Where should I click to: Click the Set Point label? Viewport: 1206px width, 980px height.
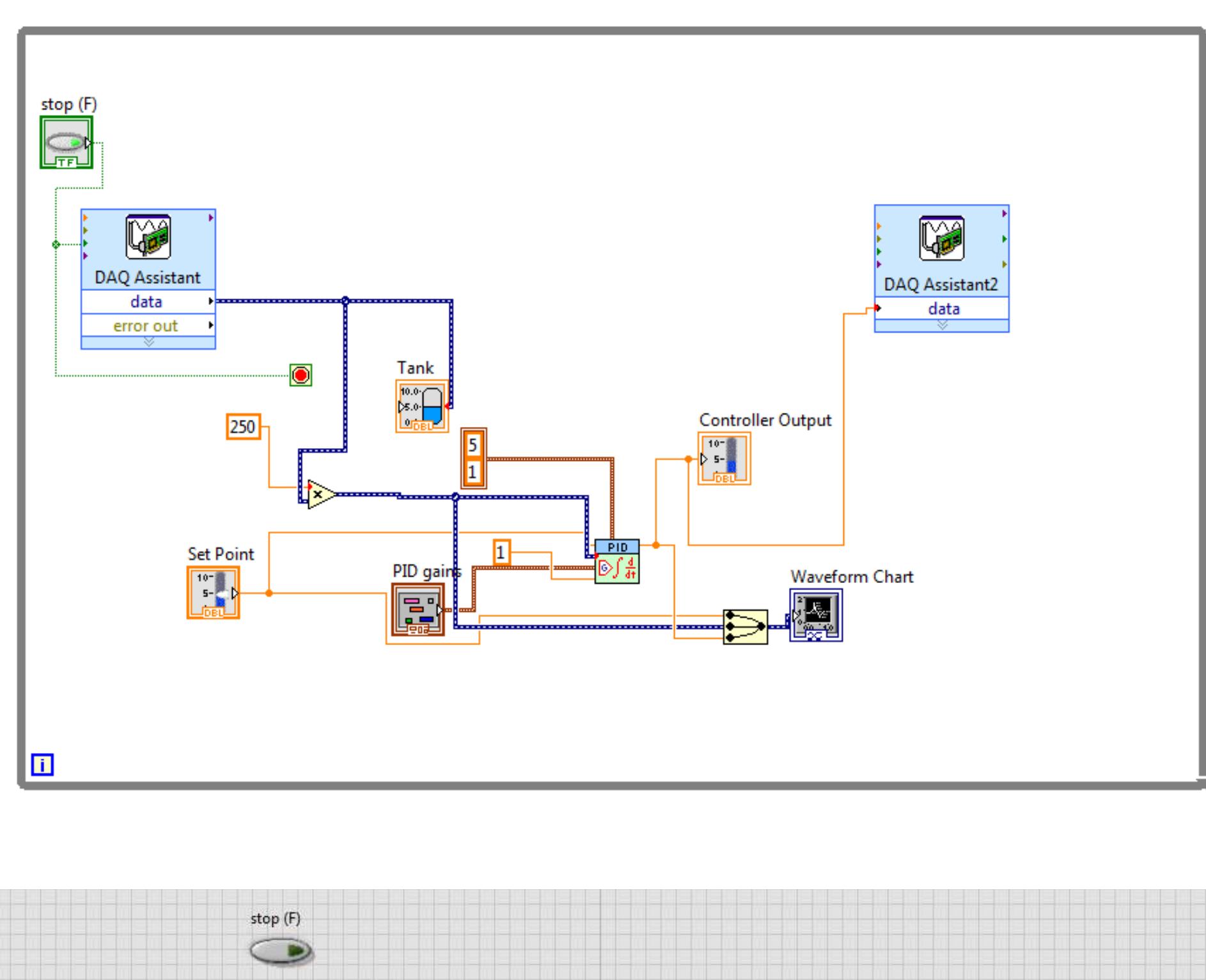(x=221, y=554)
